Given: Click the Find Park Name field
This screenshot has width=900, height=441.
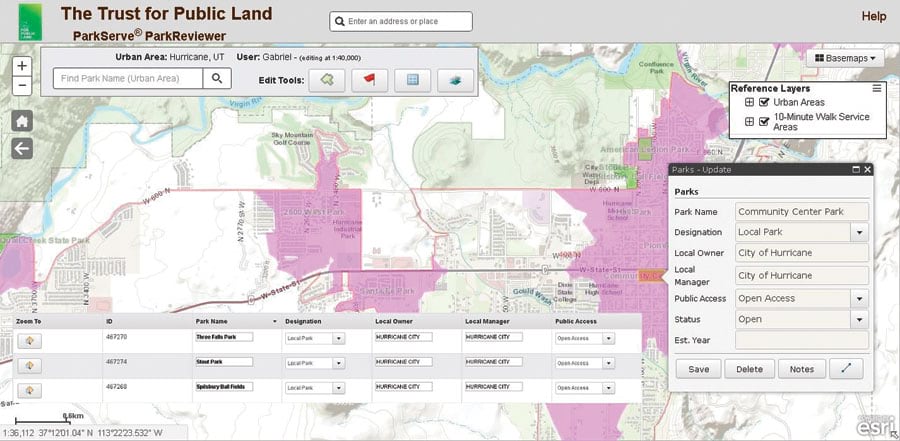Looking at the screenshot, I should pyautogui.click(x=128, y=78).
